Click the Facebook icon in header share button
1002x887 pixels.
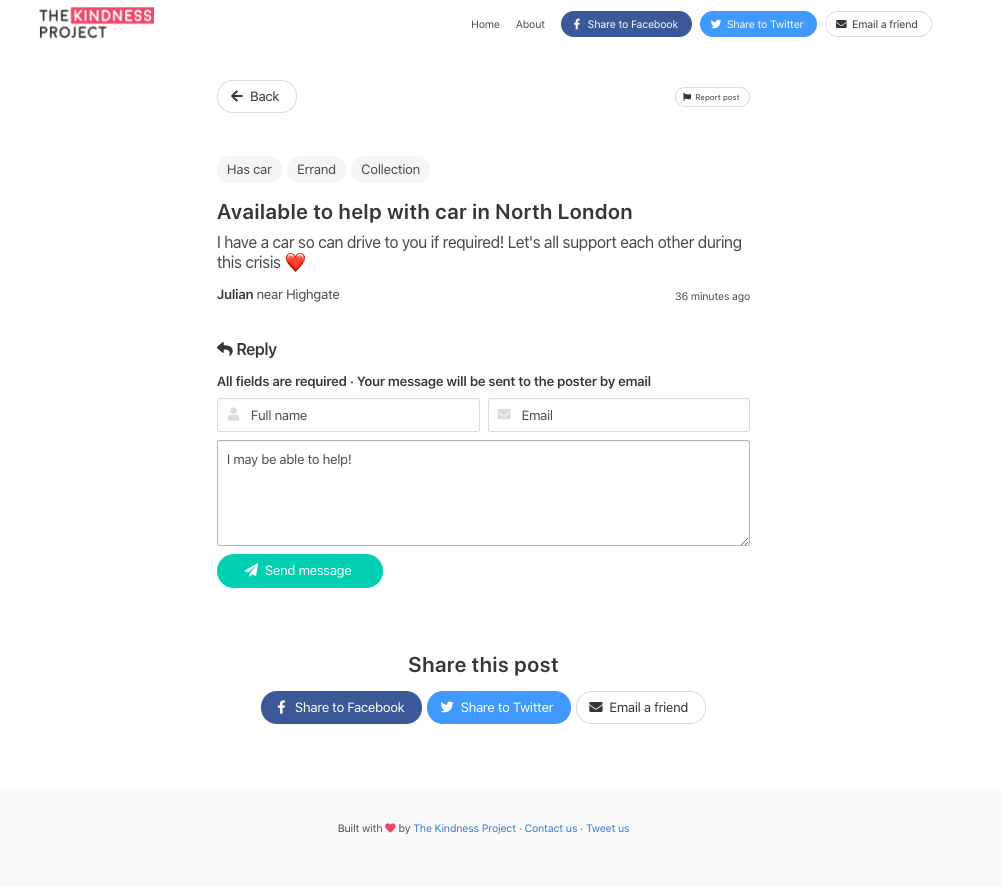click(576, 24)
